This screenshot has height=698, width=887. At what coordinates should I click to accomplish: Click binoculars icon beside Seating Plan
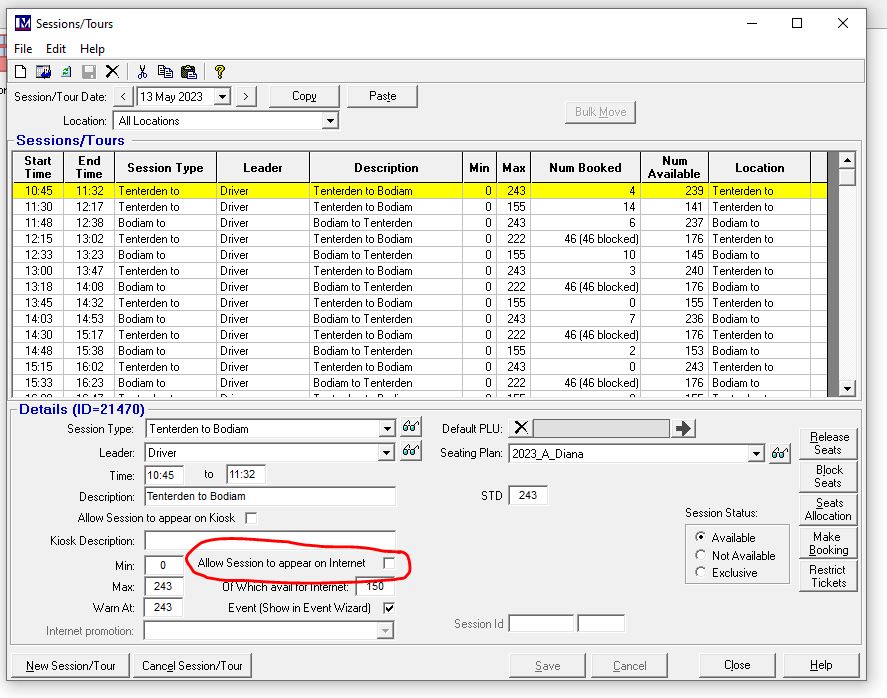click(x=780, y=453)
